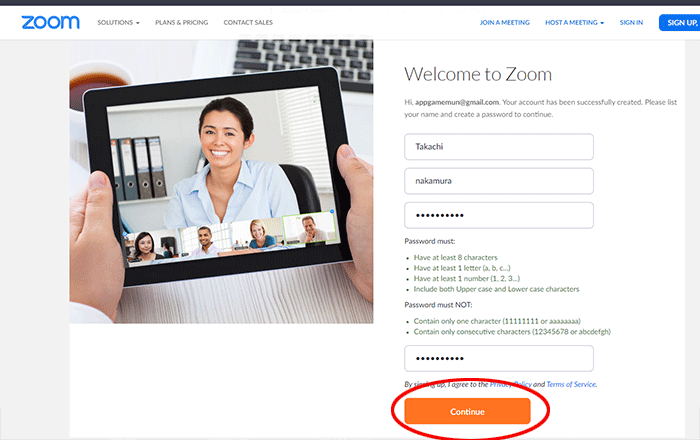Click the appgamemun@gmail.com email text
The width and height of the screenshot is (700, 440).
[457, 102]
